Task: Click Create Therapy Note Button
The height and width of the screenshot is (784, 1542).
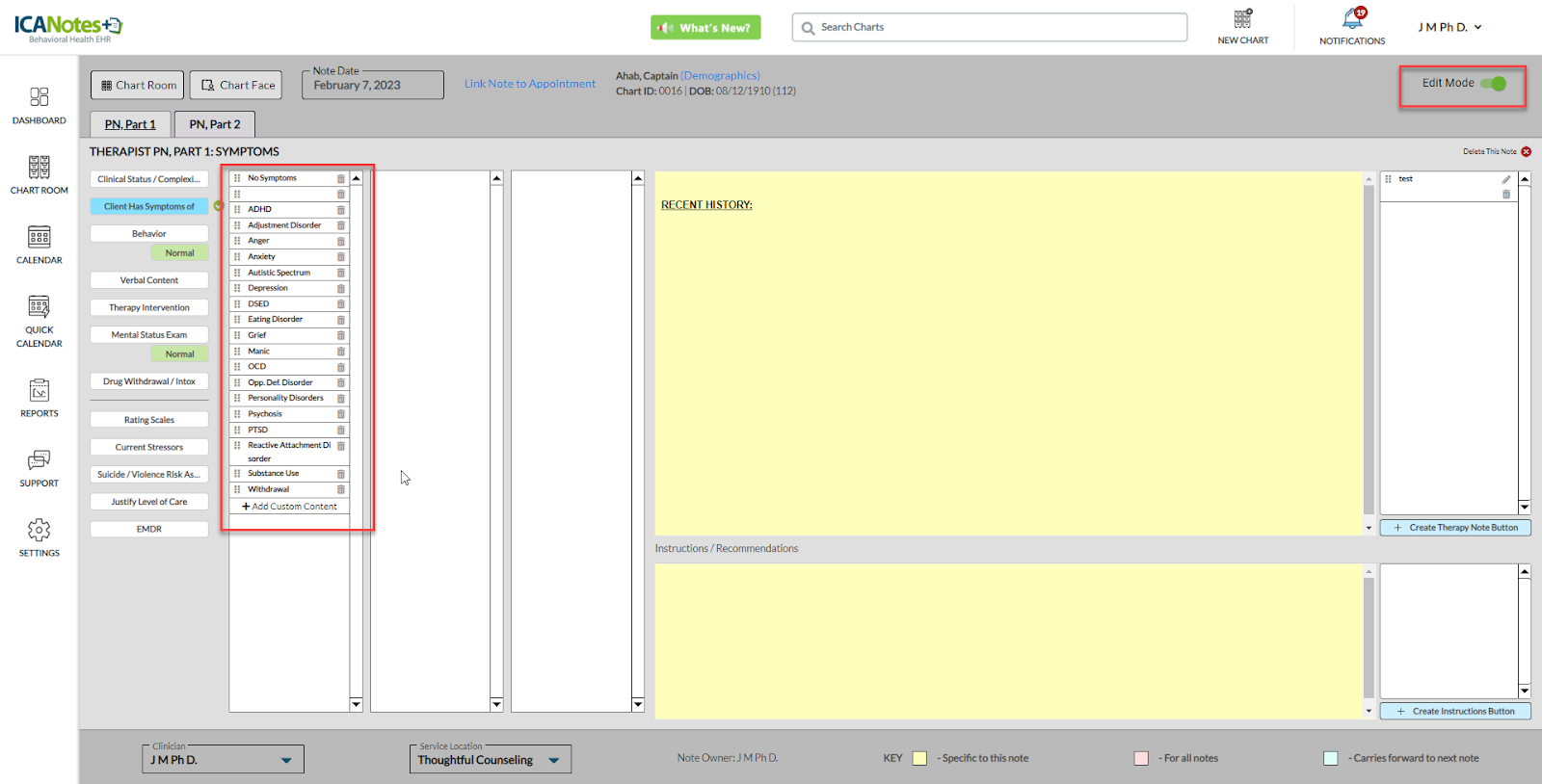Action: pyautogui.click(x=1455, y=528)
